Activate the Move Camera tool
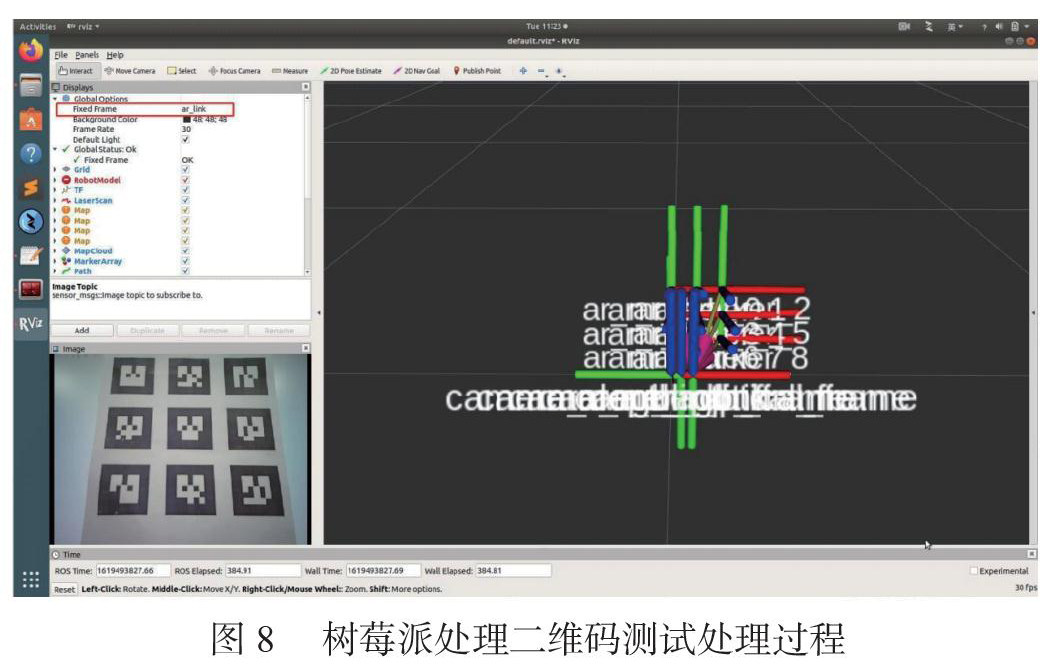The width and height of the screenshot is (1040, 665). click(x=130, y=71)
